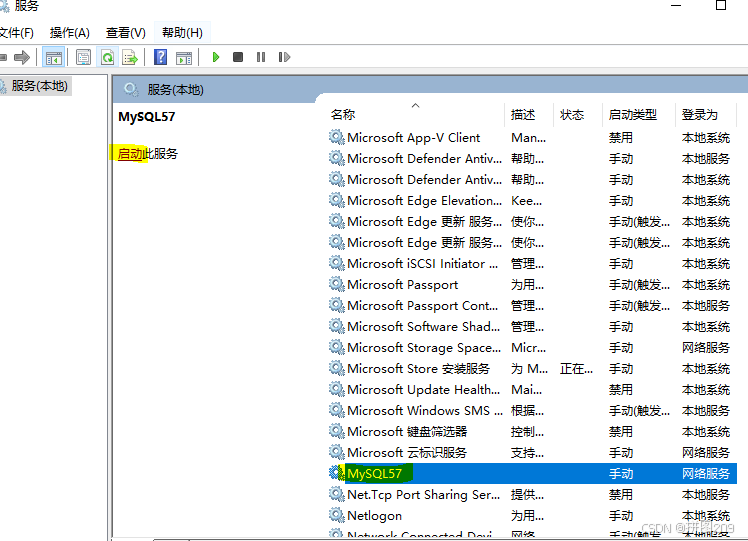Click the gear icon beside Microsoft App-V Client
The height and width of the screenshot is (541, 748).
click(337, 137)
